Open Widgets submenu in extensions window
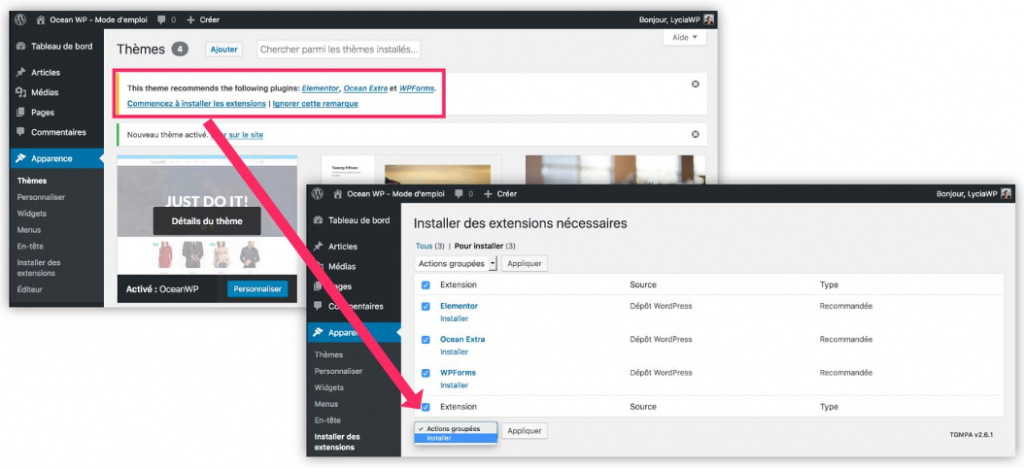This screenshot has height=468, width=1024. coord(328,387)
